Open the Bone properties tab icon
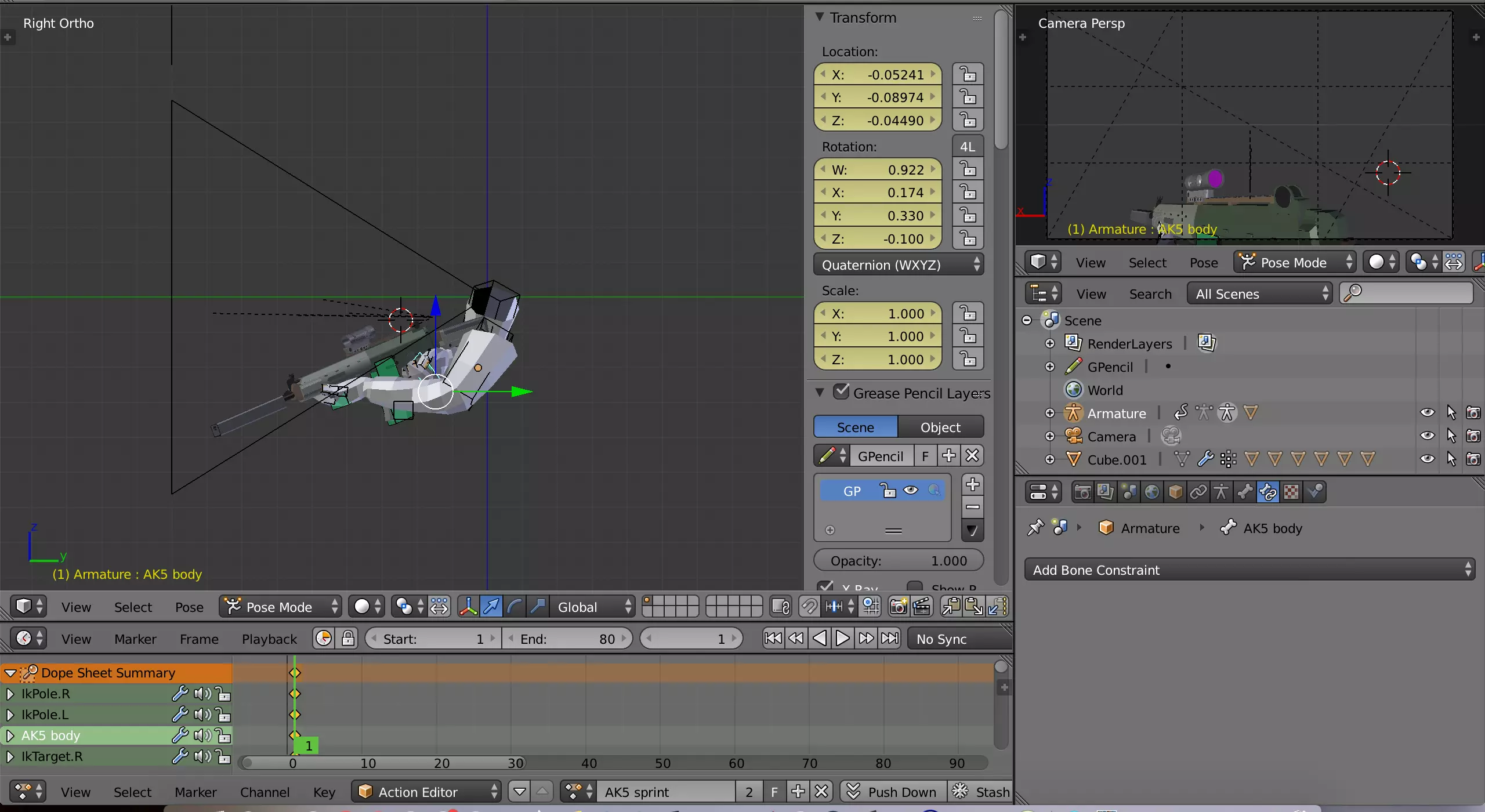The height and width of the screenshot is (812, 1485). click(1244, 492)
